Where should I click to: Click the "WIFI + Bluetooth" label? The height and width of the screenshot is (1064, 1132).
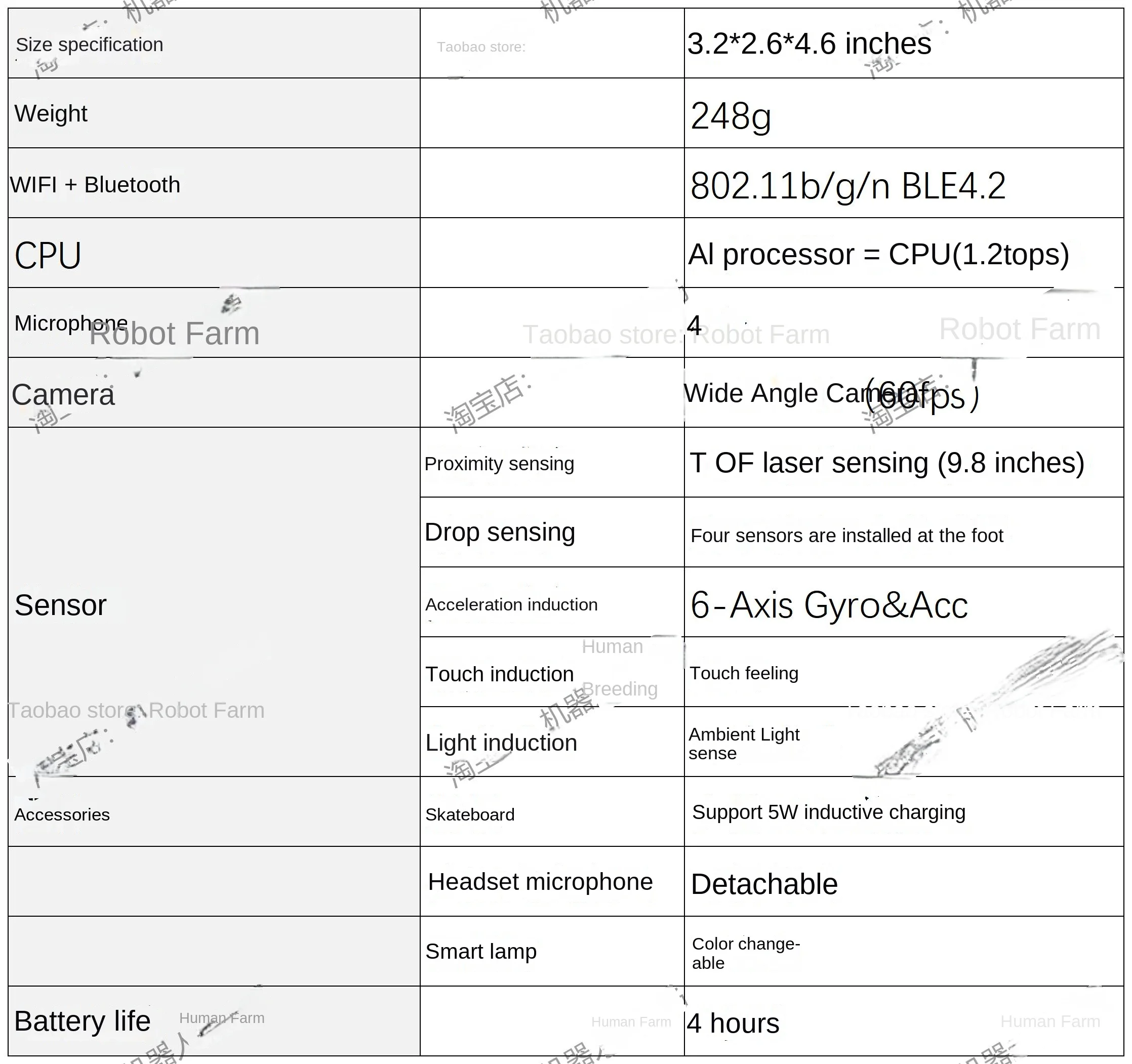[x=95, y=184]
